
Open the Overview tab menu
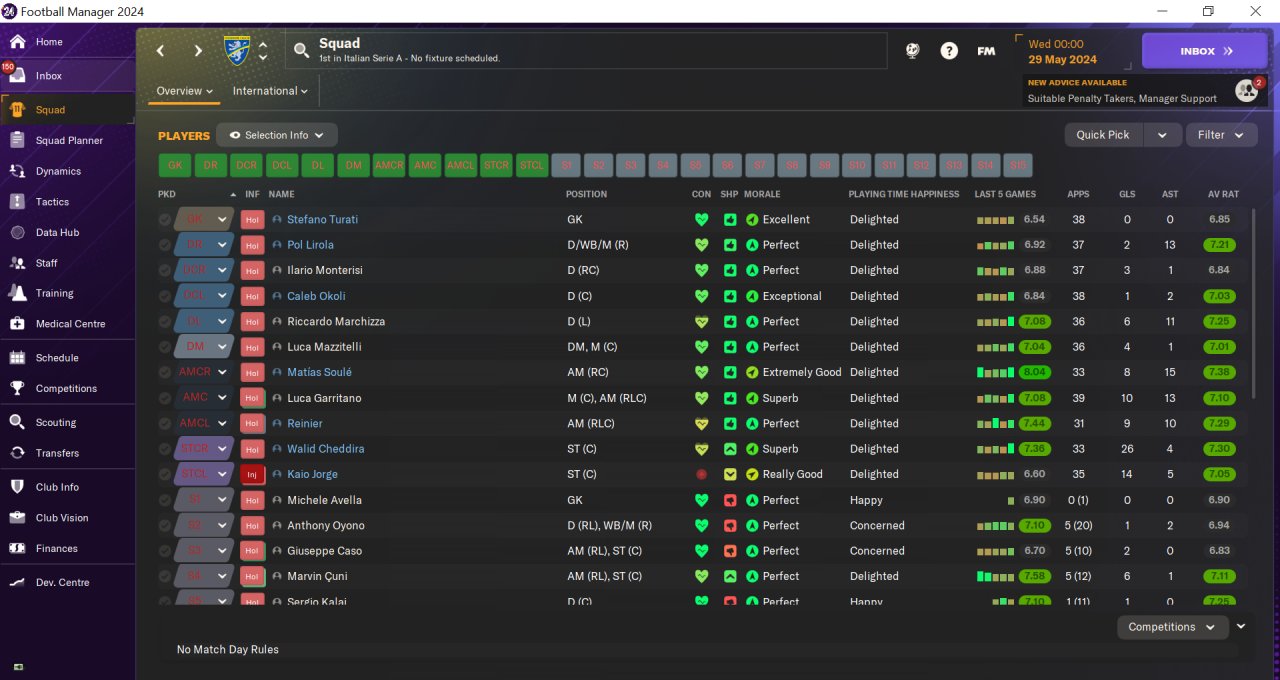coord(185,91)
